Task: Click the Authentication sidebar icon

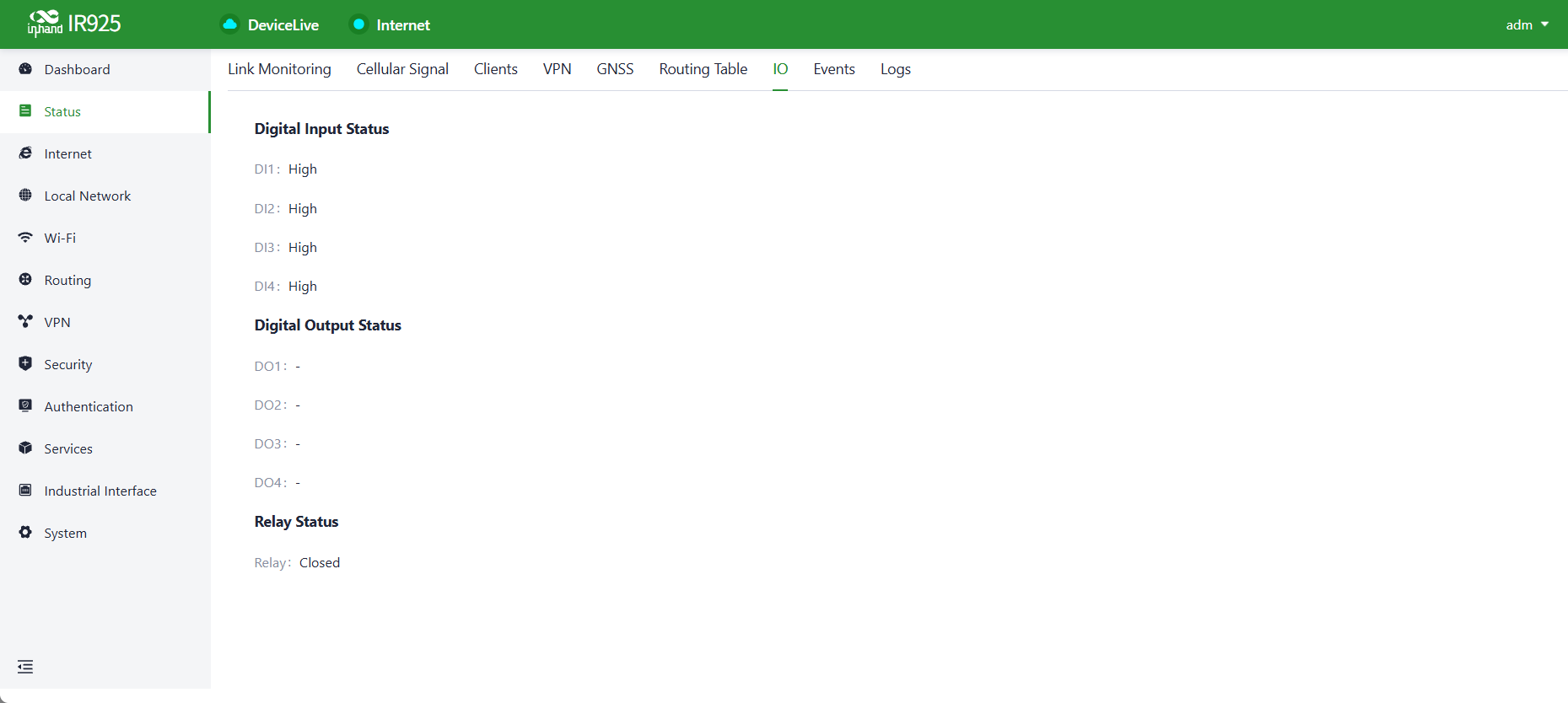Action: pos(25,406)
